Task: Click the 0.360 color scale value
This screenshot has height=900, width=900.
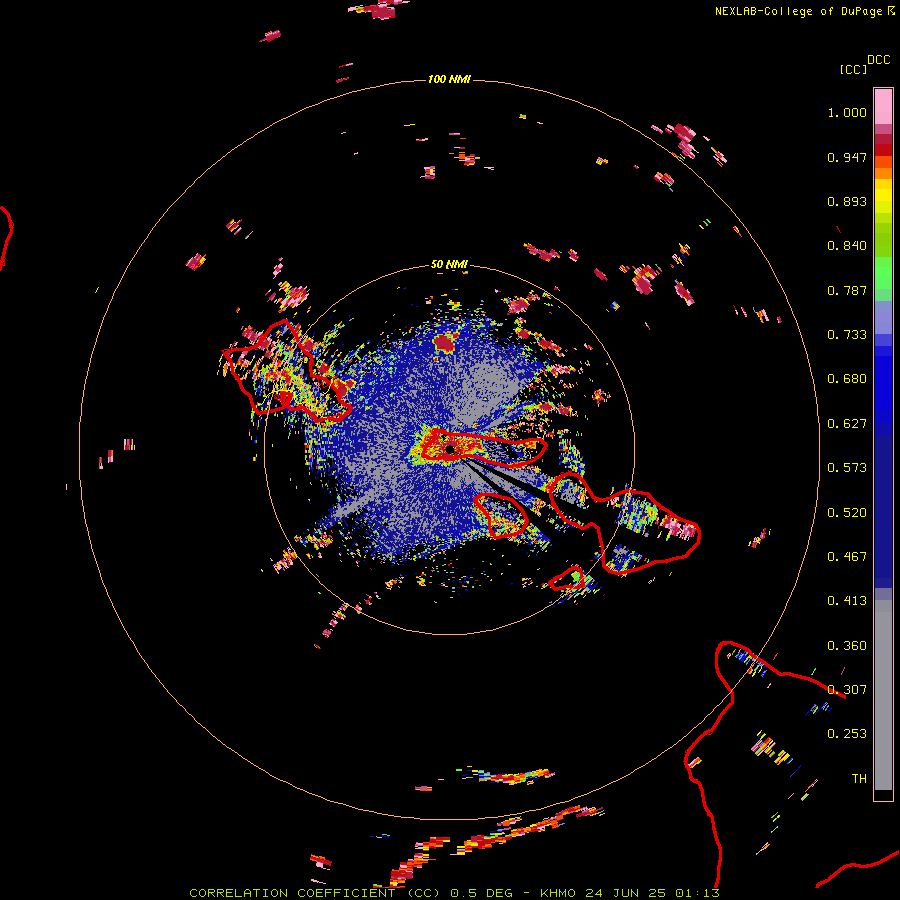Action: click(847, 646)
